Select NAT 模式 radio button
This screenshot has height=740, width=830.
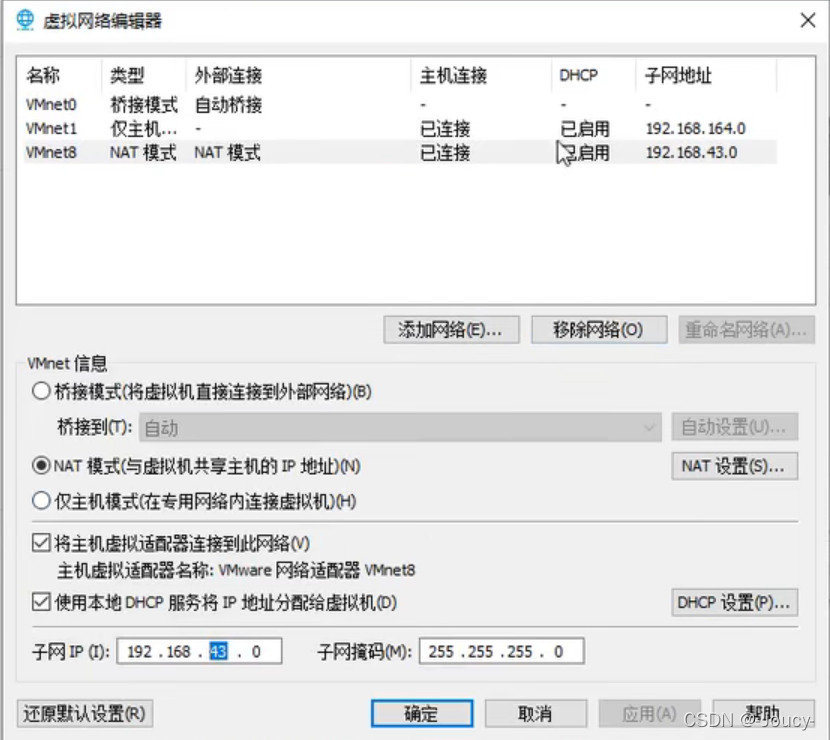click(x=41, y=466)
